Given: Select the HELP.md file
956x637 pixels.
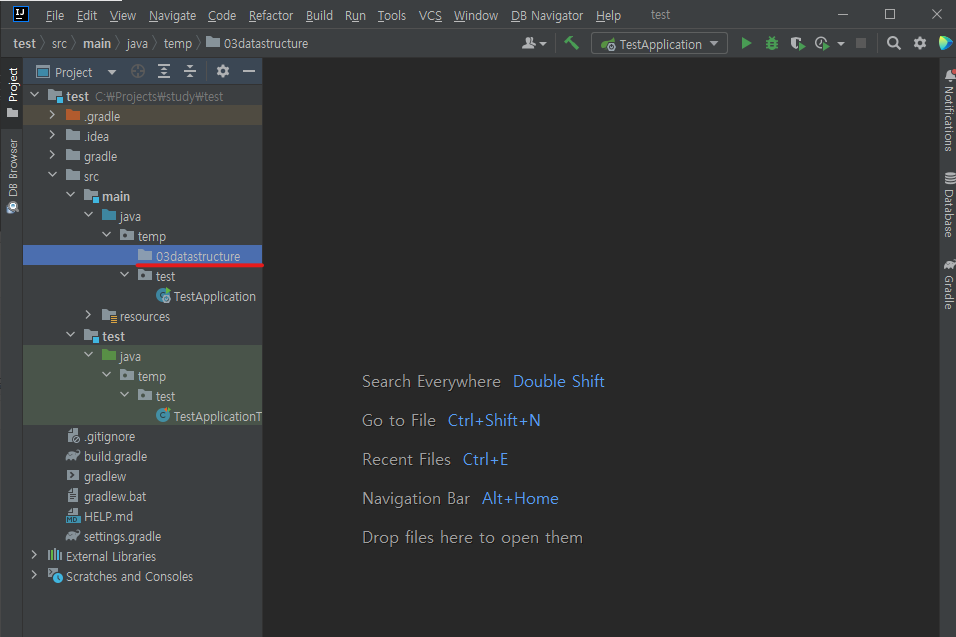Looking at the screenshot, I should (99, 516).
